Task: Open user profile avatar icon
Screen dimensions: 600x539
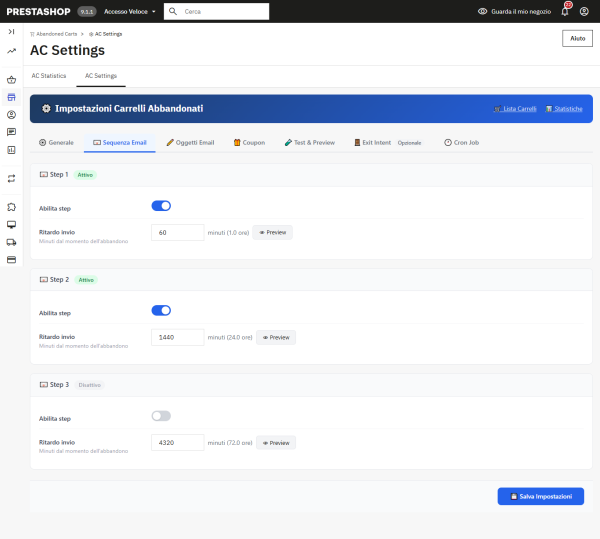Action: [584, 11]
